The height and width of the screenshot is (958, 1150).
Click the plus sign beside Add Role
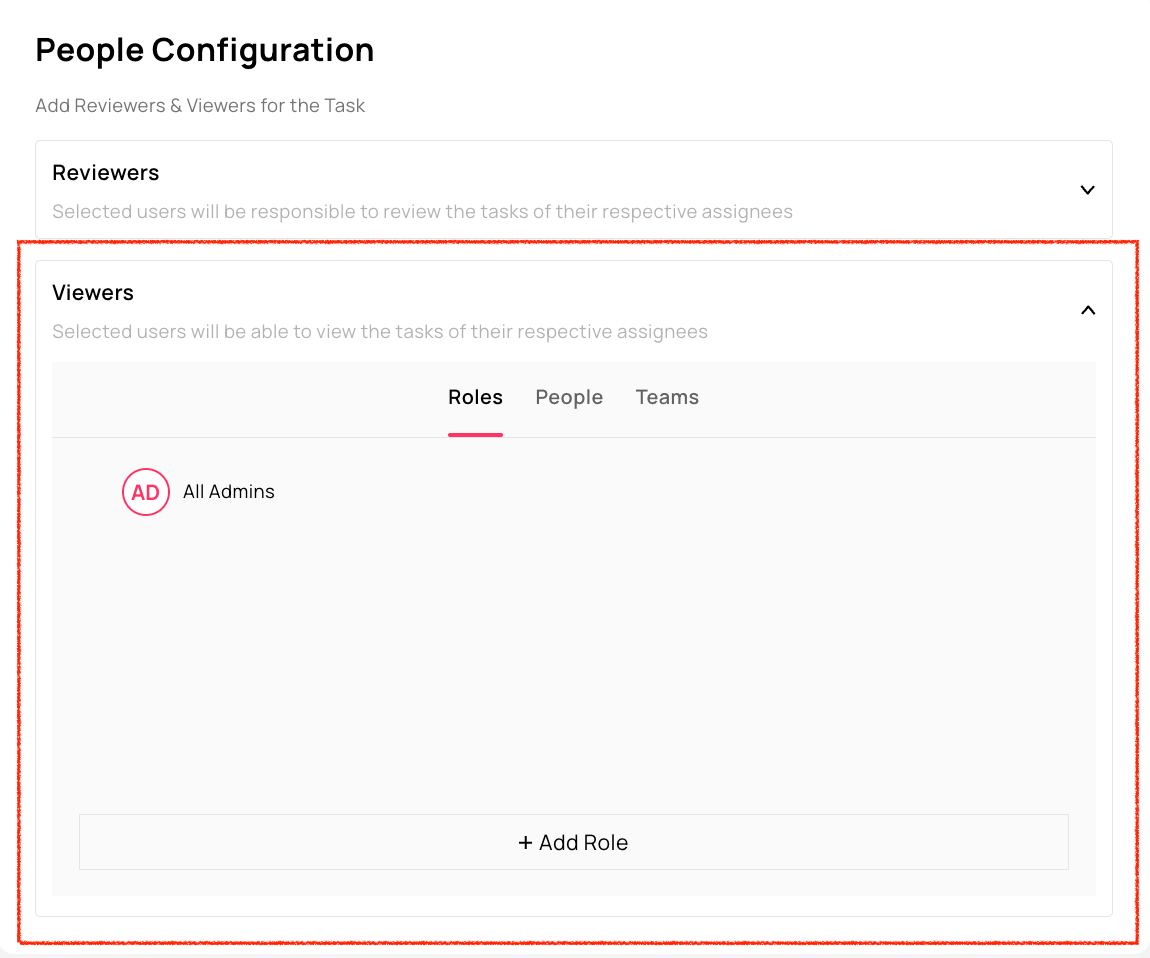[525, 843]
